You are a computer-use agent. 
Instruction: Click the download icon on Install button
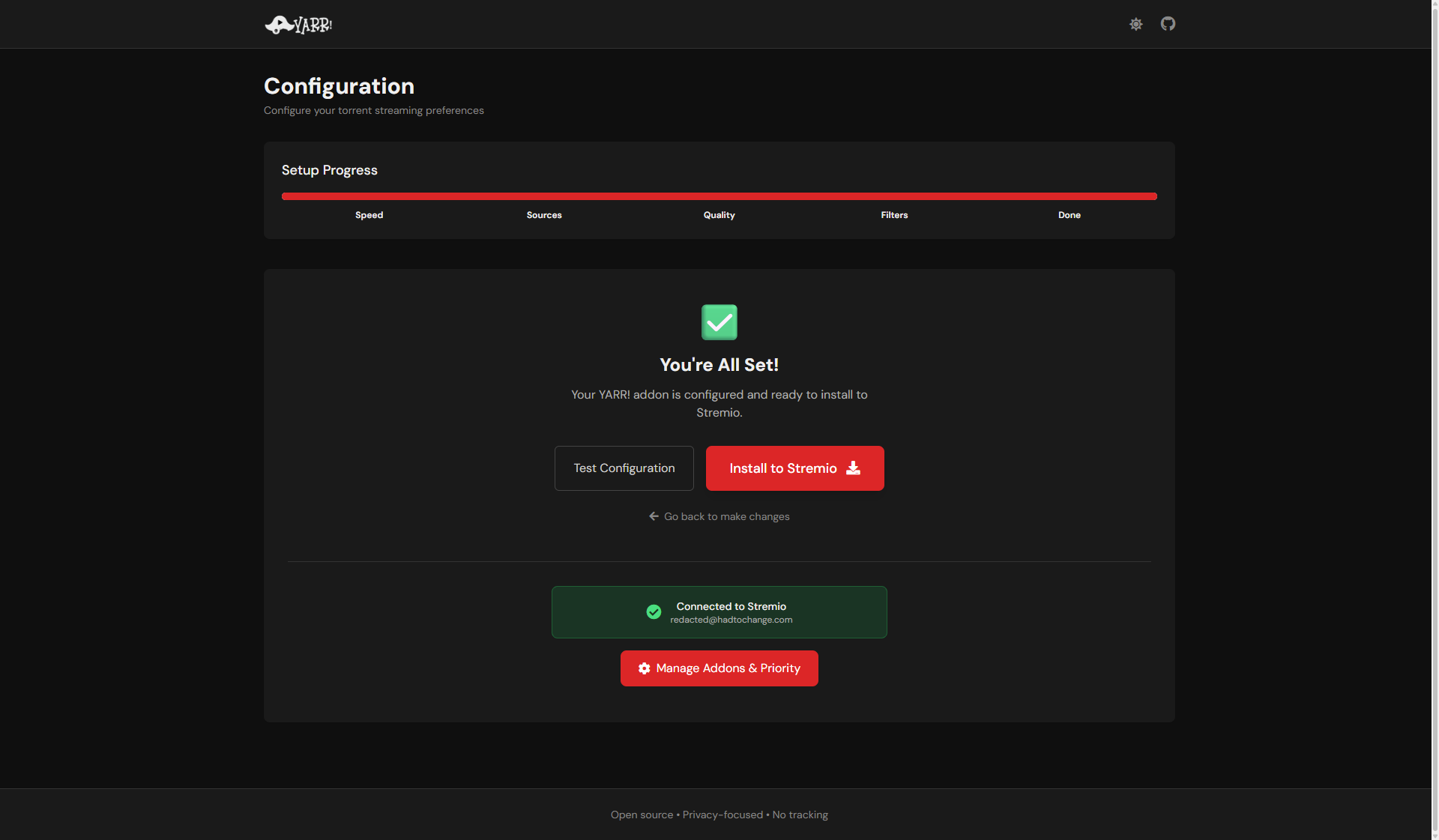853,468
